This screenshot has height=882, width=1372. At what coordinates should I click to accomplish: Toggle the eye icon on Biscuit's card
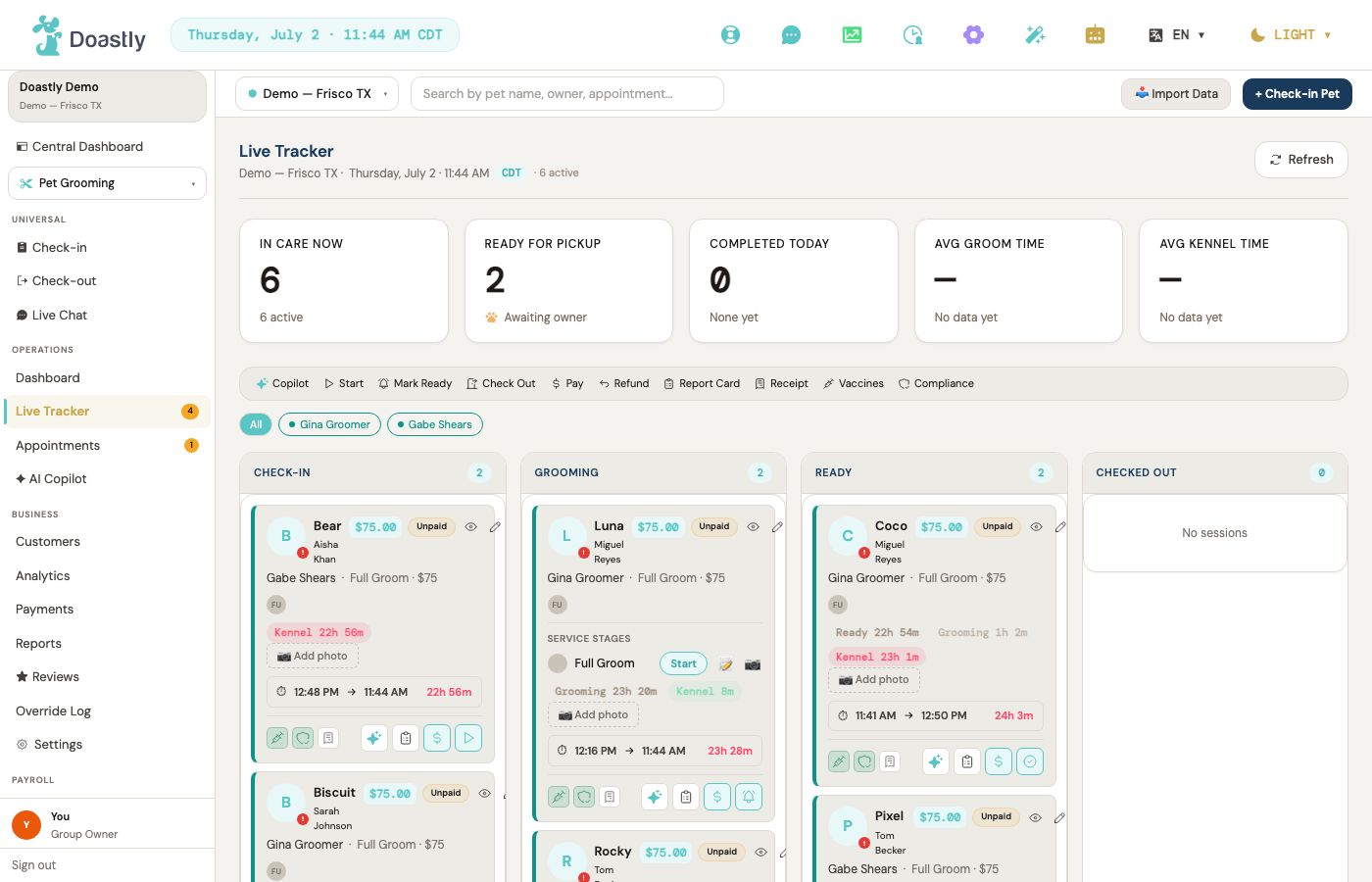tap(485, 794)
